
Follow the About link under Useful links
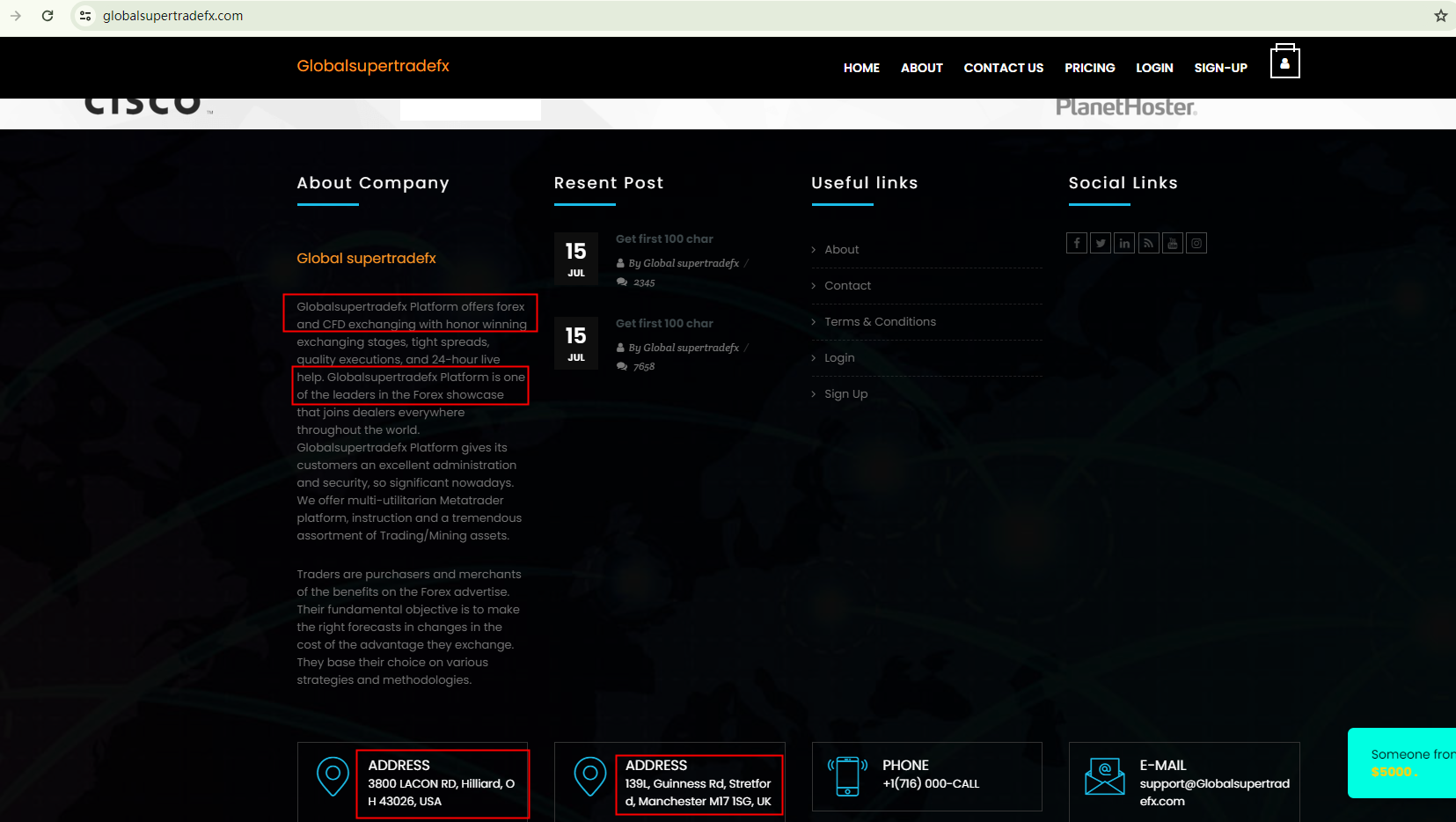pos(841,250)
